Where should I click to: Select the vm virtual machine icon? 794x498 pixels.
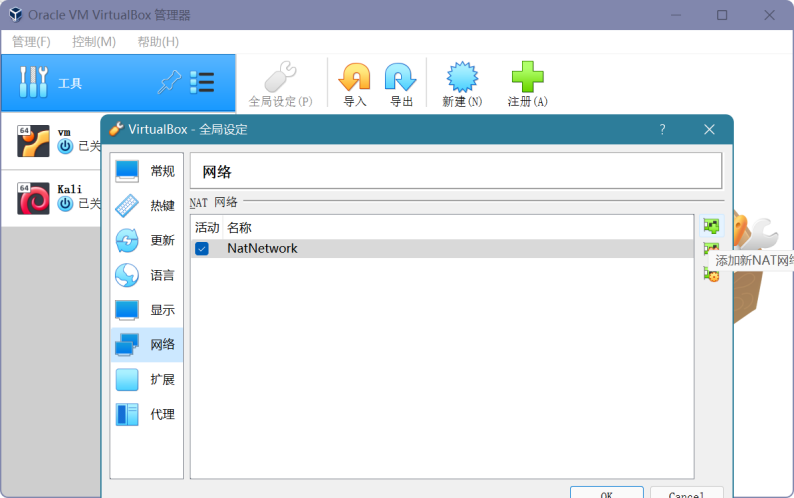tap(33, 141)
